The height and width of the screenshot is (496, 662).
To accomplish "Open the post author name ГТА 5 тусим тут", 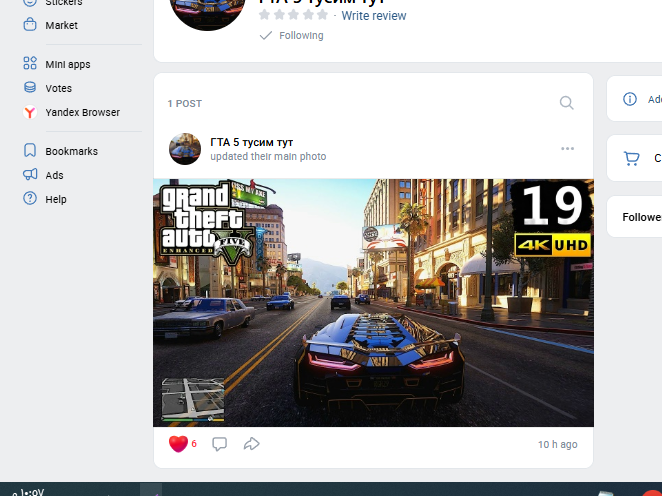I will click(x=252, y=142).
